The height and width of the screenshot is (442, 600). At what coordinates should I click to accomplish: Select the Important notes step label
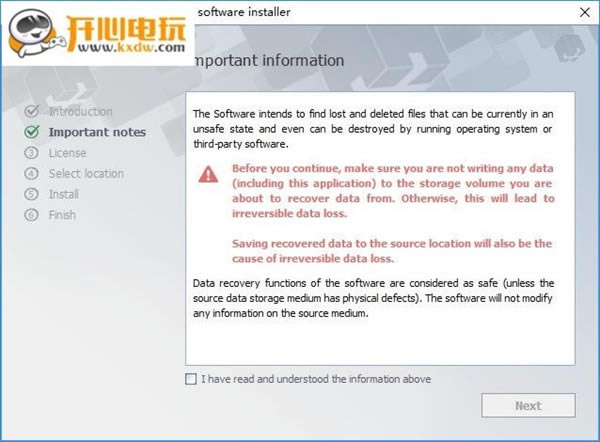(97, 132)
